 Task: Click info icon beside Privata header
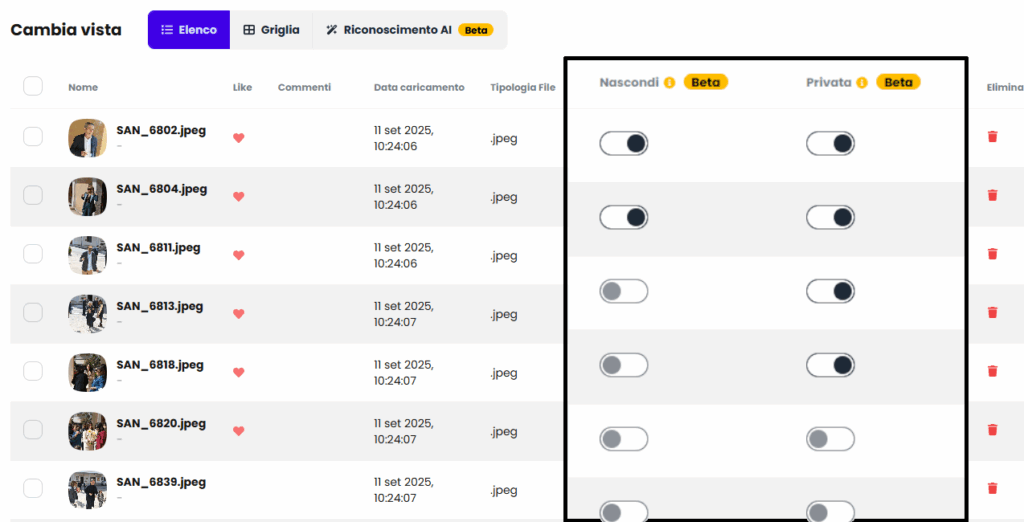[x=861, y=83]
